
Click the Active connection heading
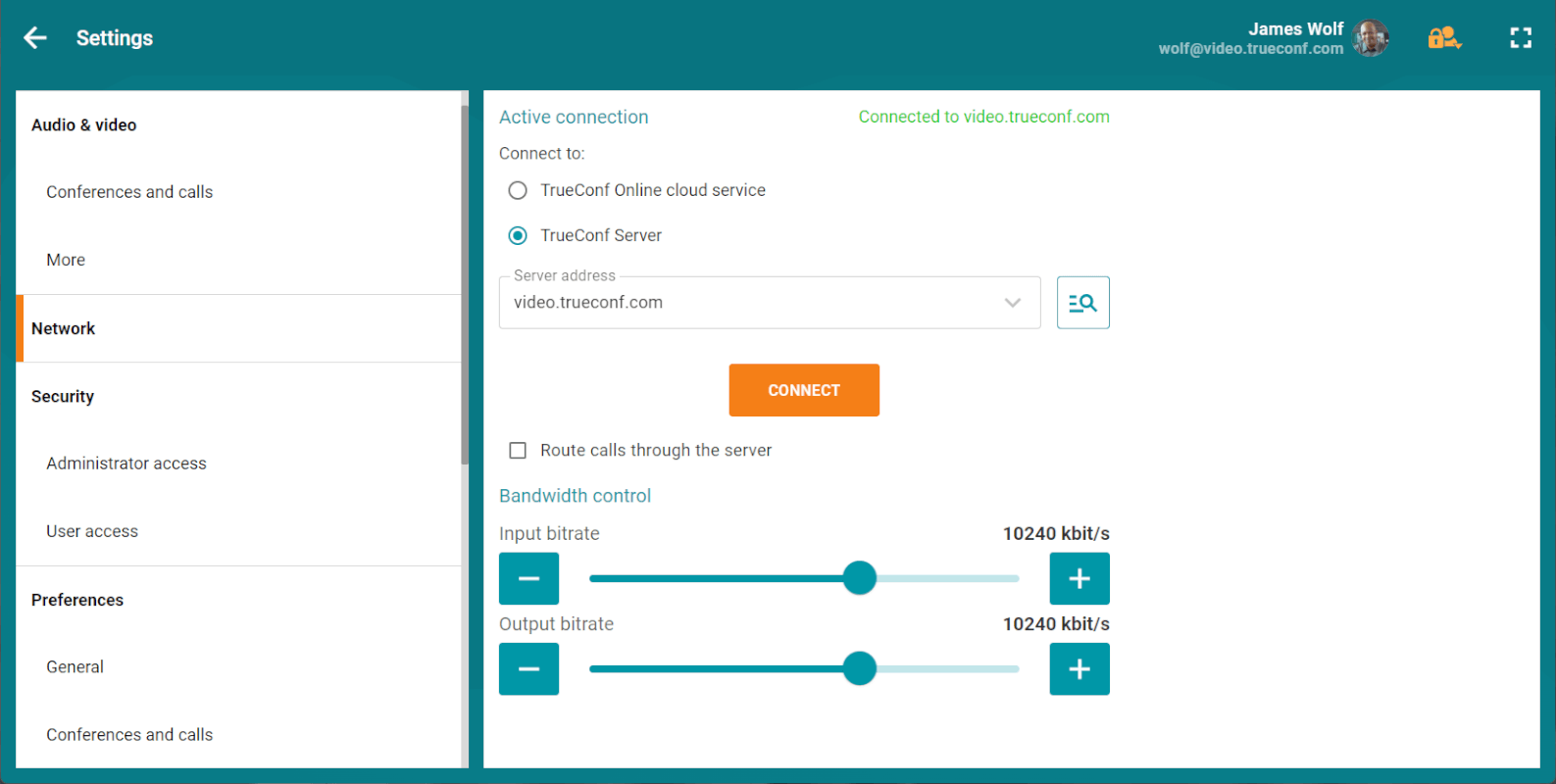tap(574, 118)
